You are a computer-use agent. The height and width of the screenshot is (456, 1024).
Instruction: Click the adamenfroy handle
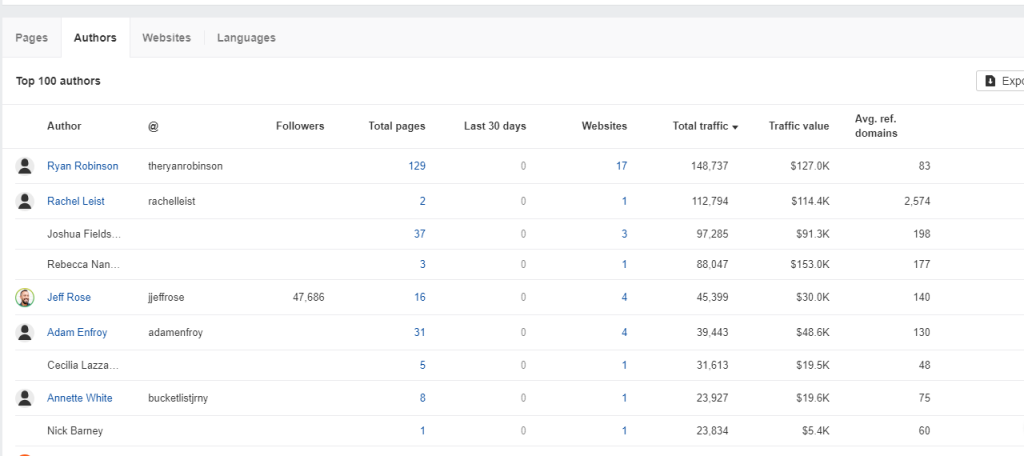176,333
